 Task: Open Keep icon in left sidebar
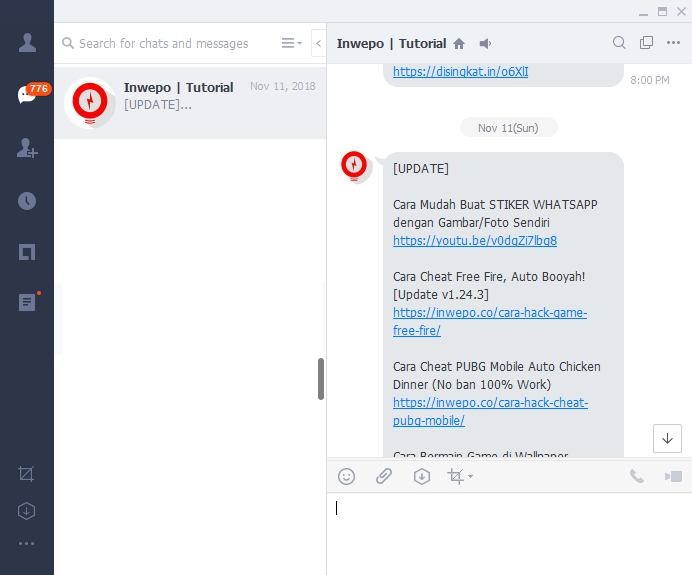click(27, 252)
